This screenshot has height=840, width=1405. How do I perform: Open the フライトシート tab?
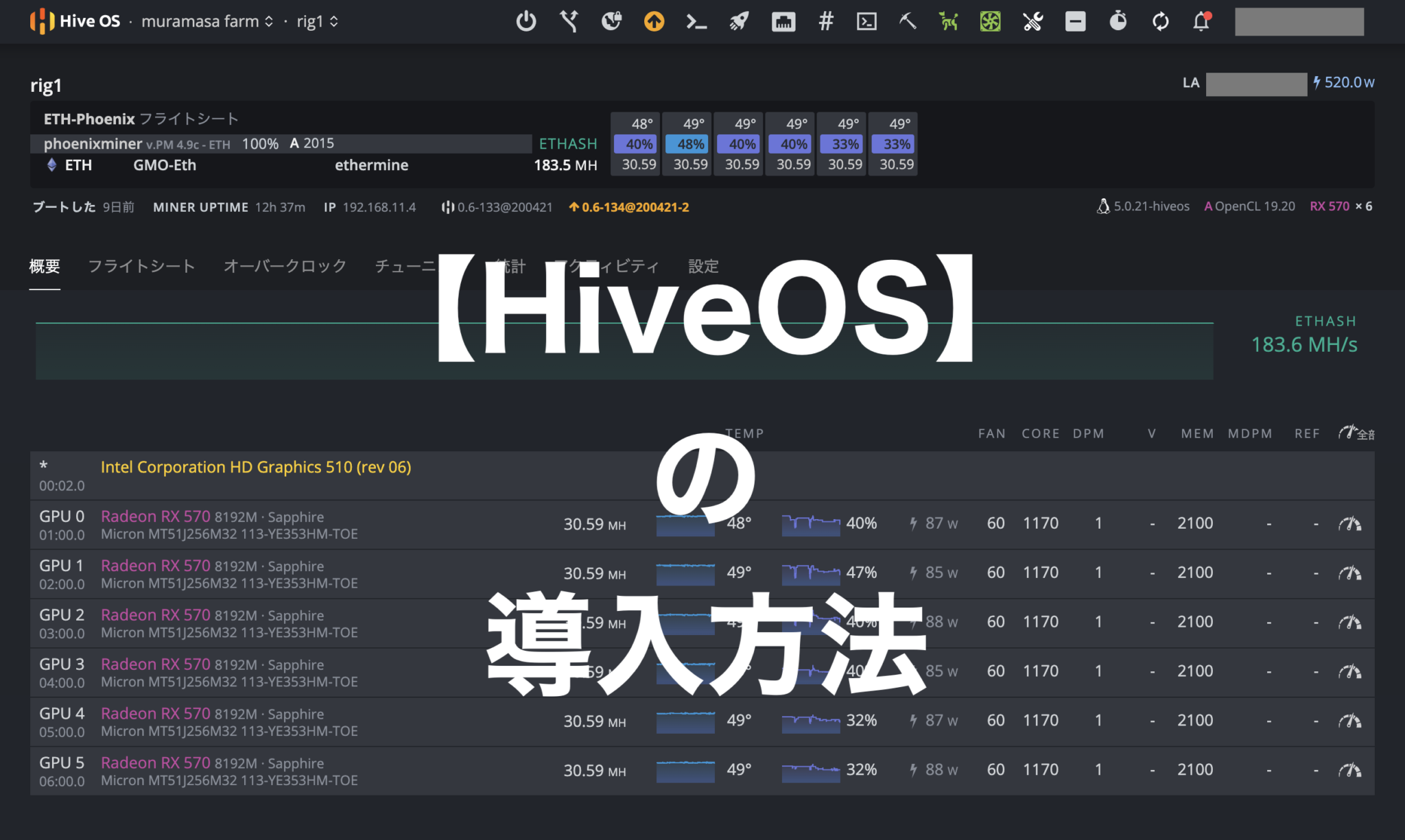[141, 266]
